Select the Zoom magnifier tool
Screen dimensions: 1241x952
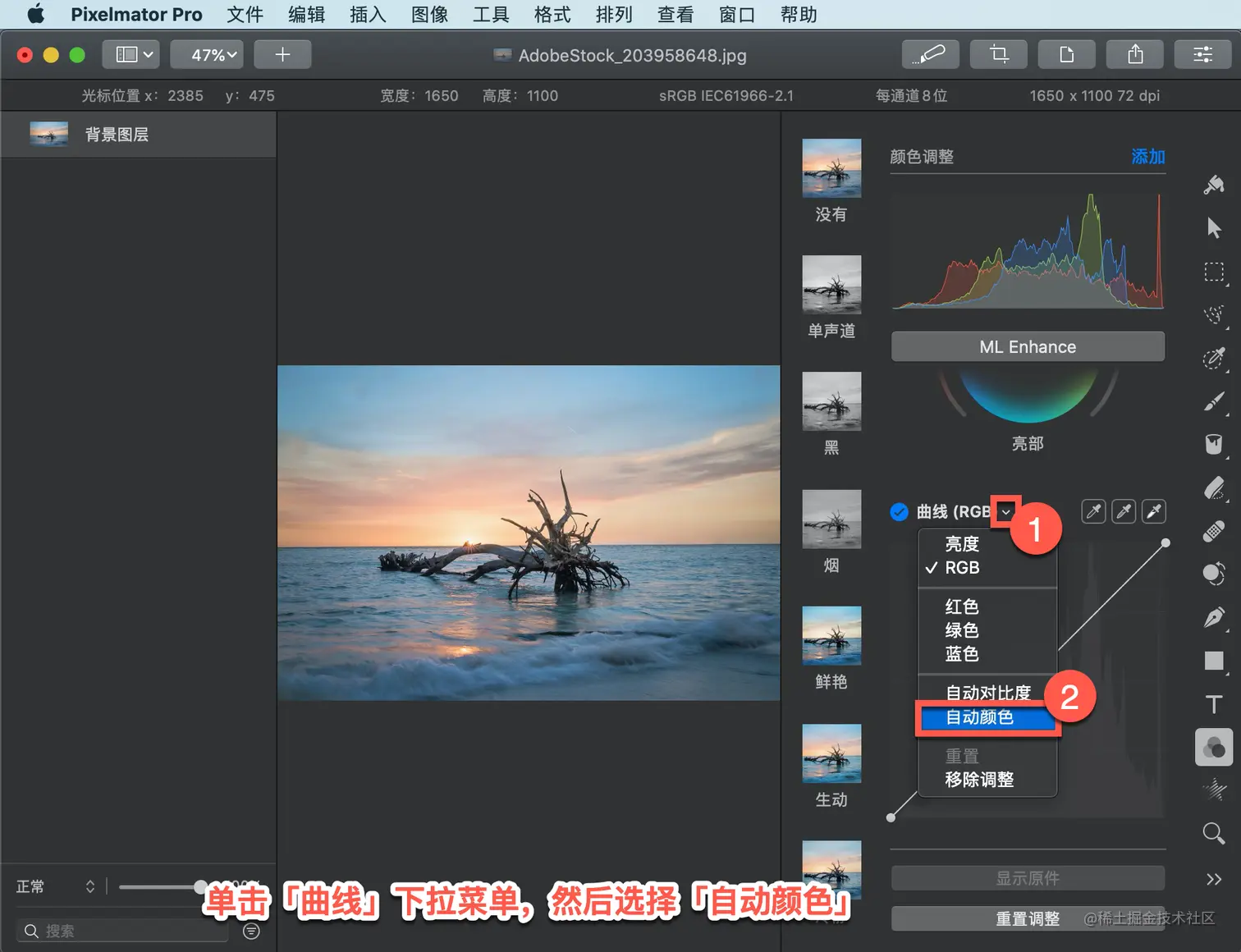[x=1214, y=834]
